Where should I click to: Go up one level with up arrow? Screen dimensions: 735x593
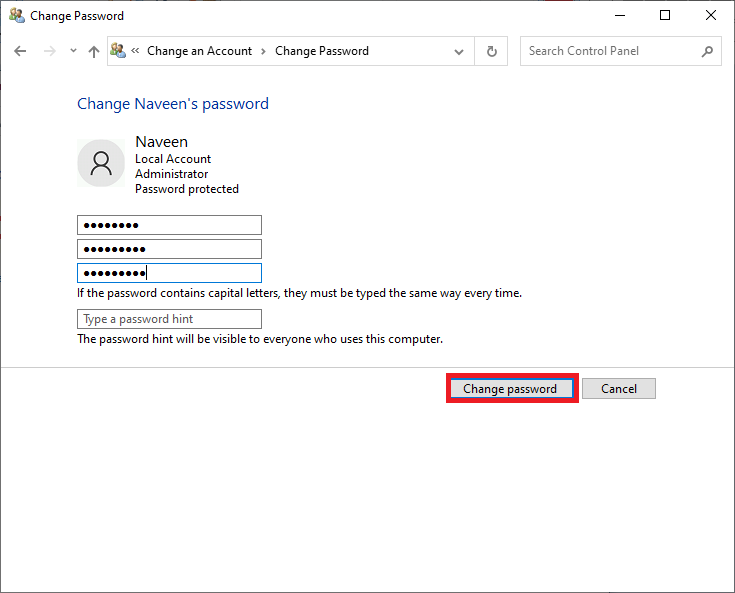[x=94, y=51]
